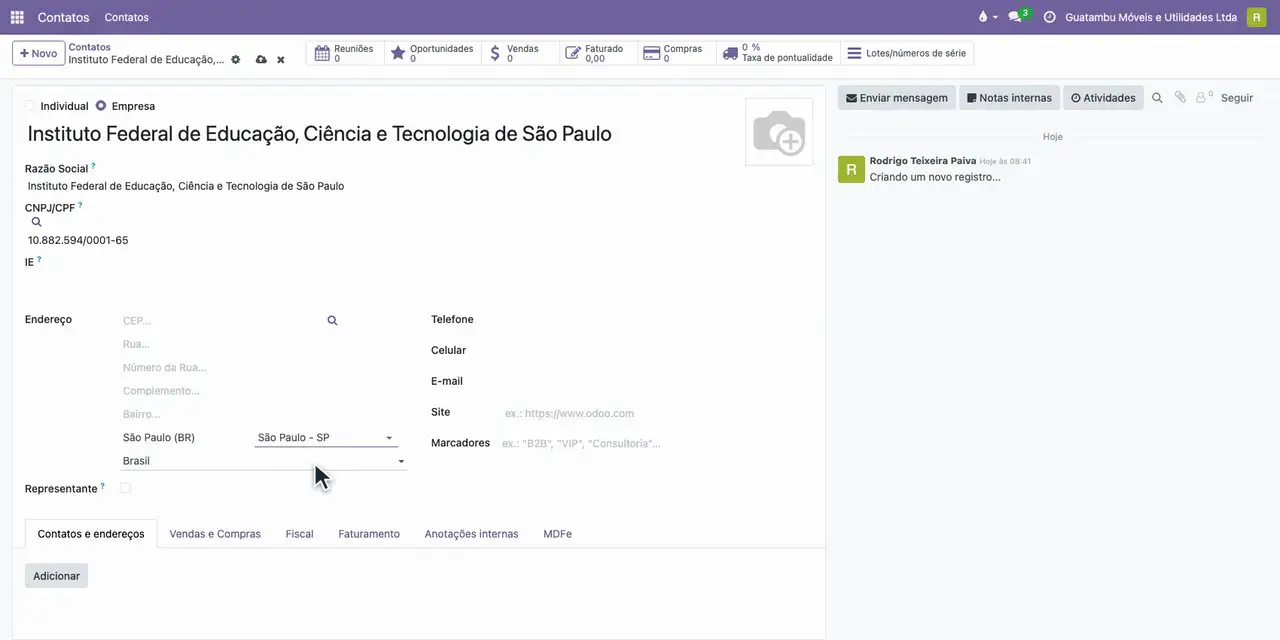Open the MDFe tab
This screenshot has width=1280, height=640.
click(558, 534)
